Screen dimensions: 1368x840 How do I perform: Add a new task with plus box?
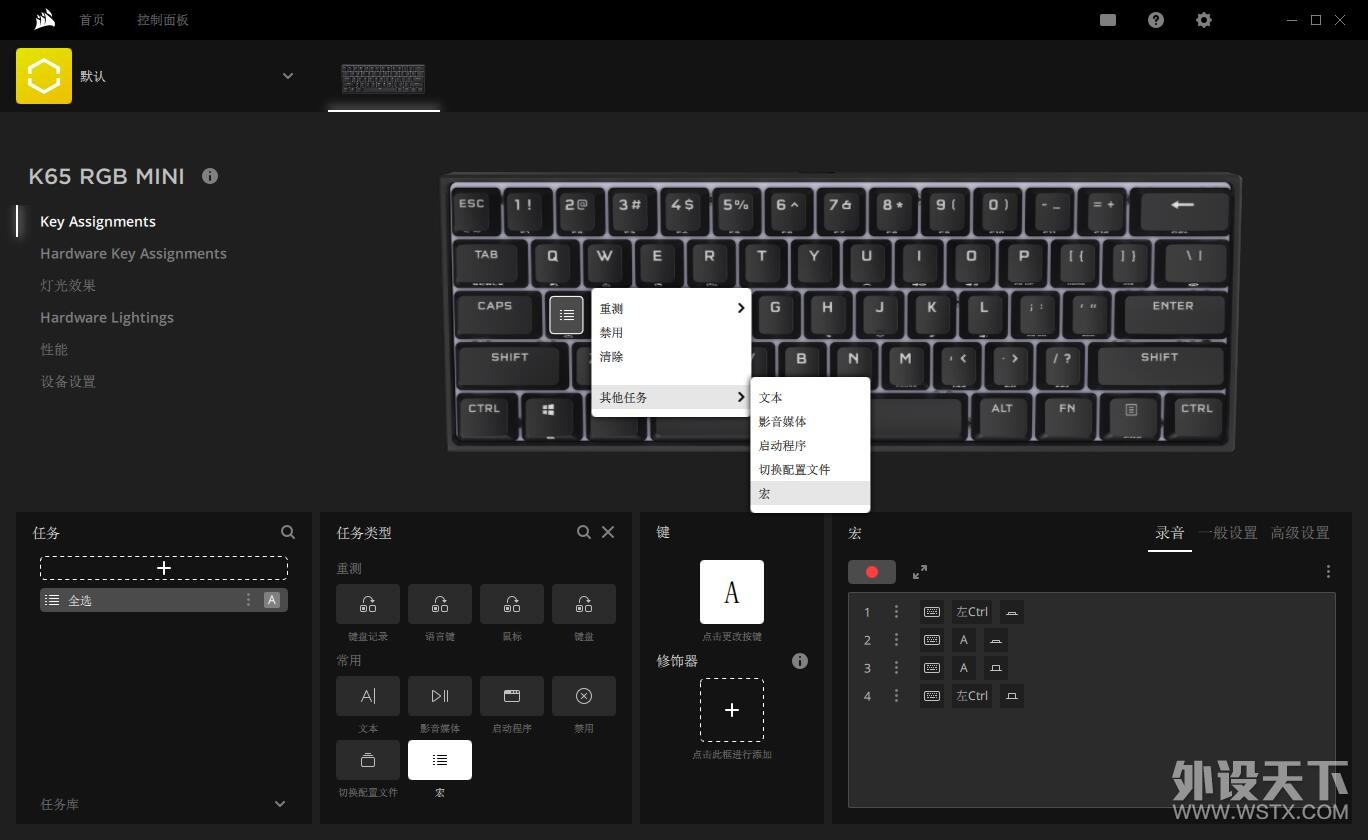pyautogui.click(x=164, y=568)
